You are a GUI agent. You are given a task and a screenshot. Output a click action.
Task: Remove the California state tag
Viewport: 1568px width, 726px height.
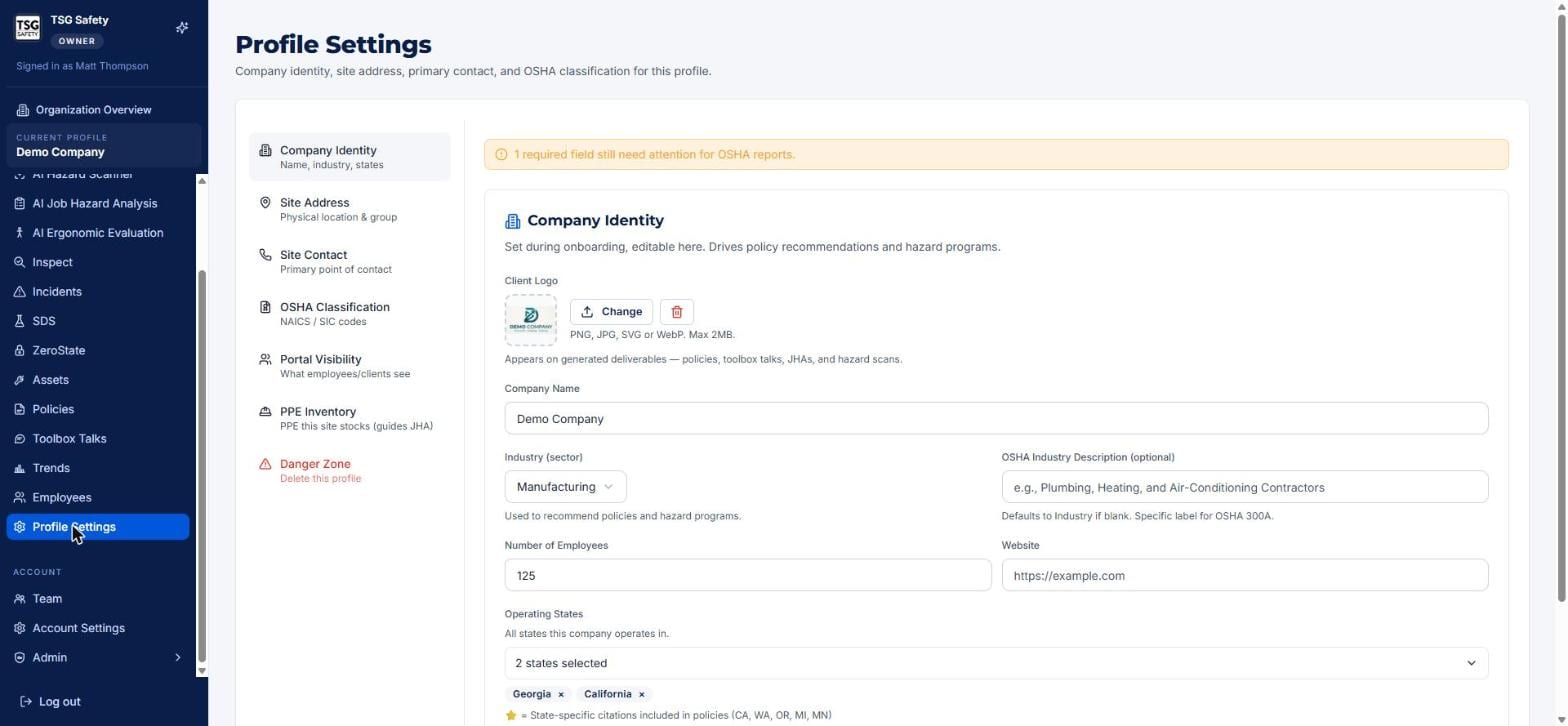pos(642,695)
